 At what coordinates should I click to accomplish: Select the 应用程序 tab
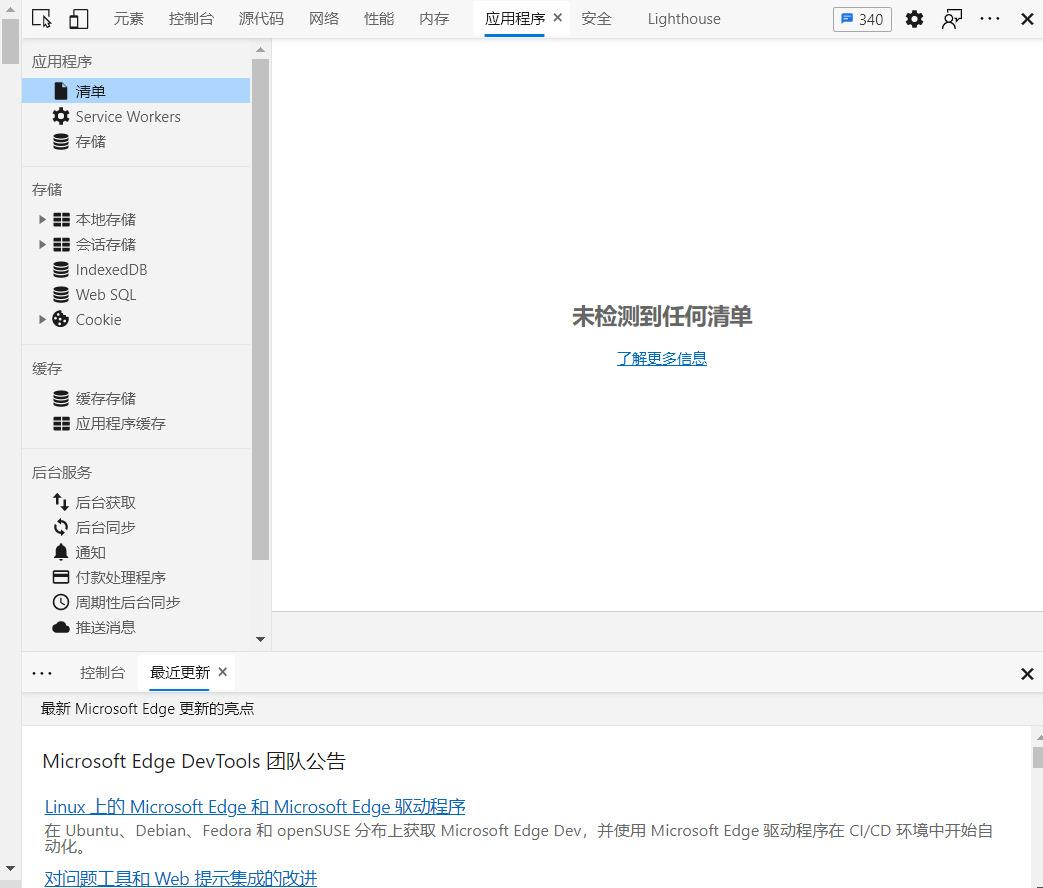click(x=515, y=19)
